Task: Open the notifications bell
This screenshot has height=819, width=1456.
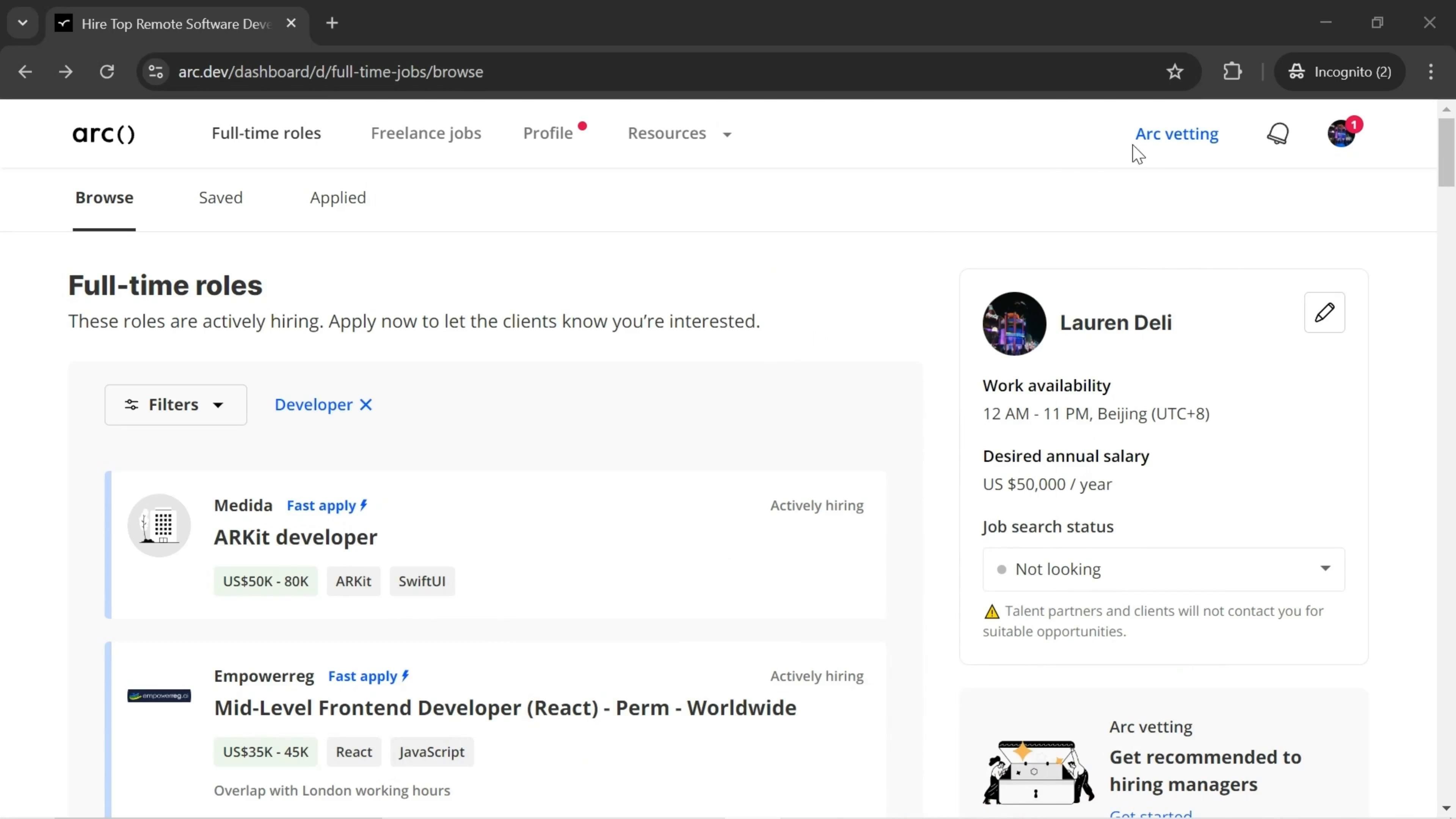Action: pos(1277,134)
